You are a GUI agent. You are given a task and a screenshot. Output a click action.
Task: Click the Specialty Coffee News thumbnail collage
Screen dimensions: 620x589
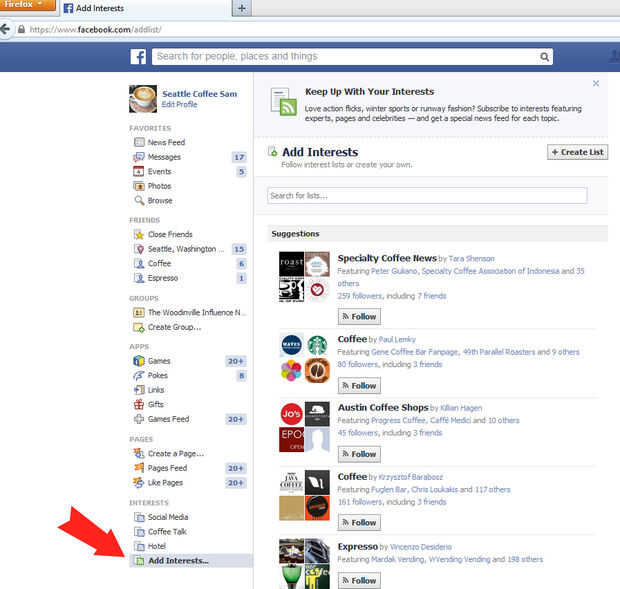click(x=304, y=277)
